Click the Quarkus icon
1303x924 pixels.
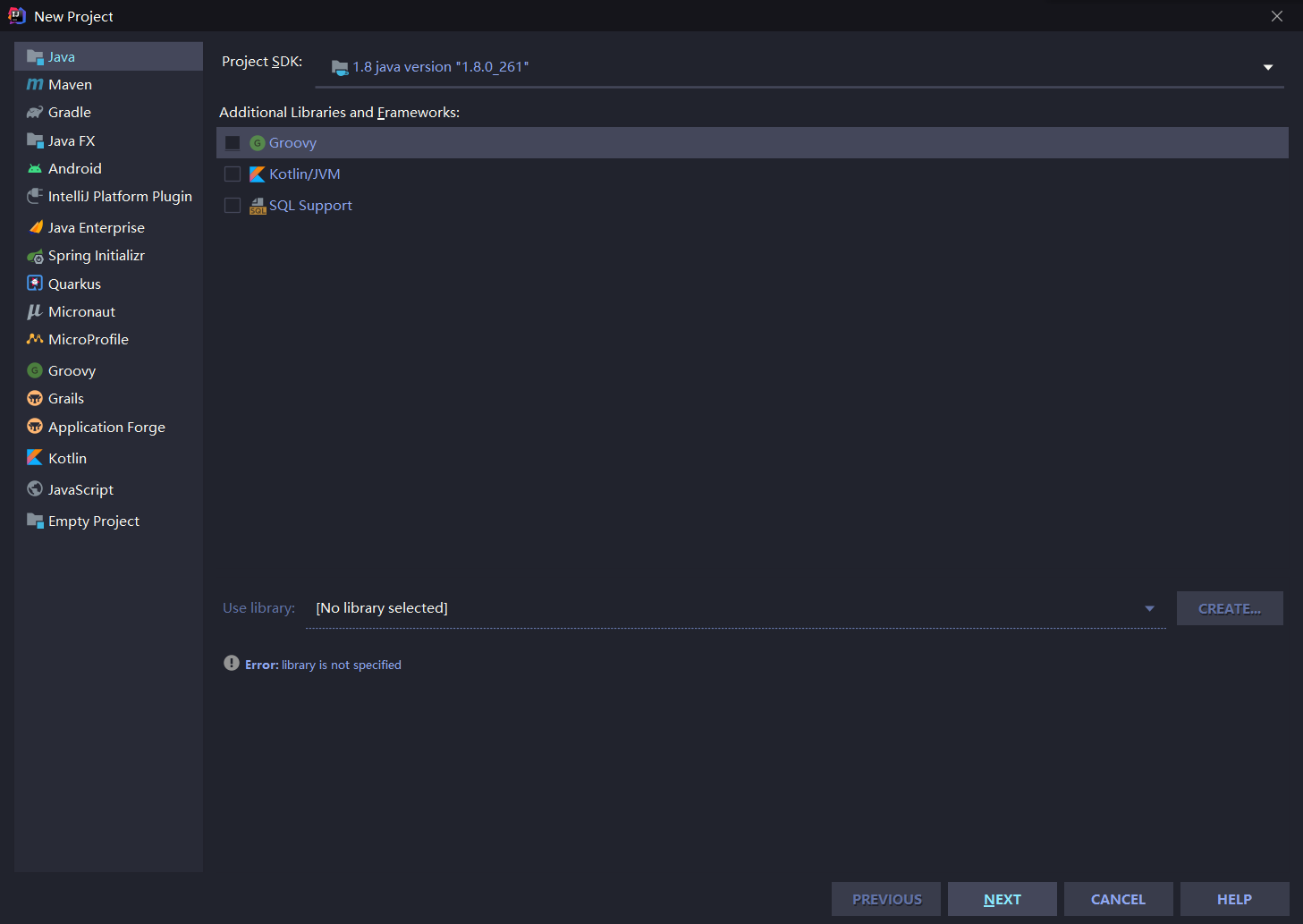35,284
